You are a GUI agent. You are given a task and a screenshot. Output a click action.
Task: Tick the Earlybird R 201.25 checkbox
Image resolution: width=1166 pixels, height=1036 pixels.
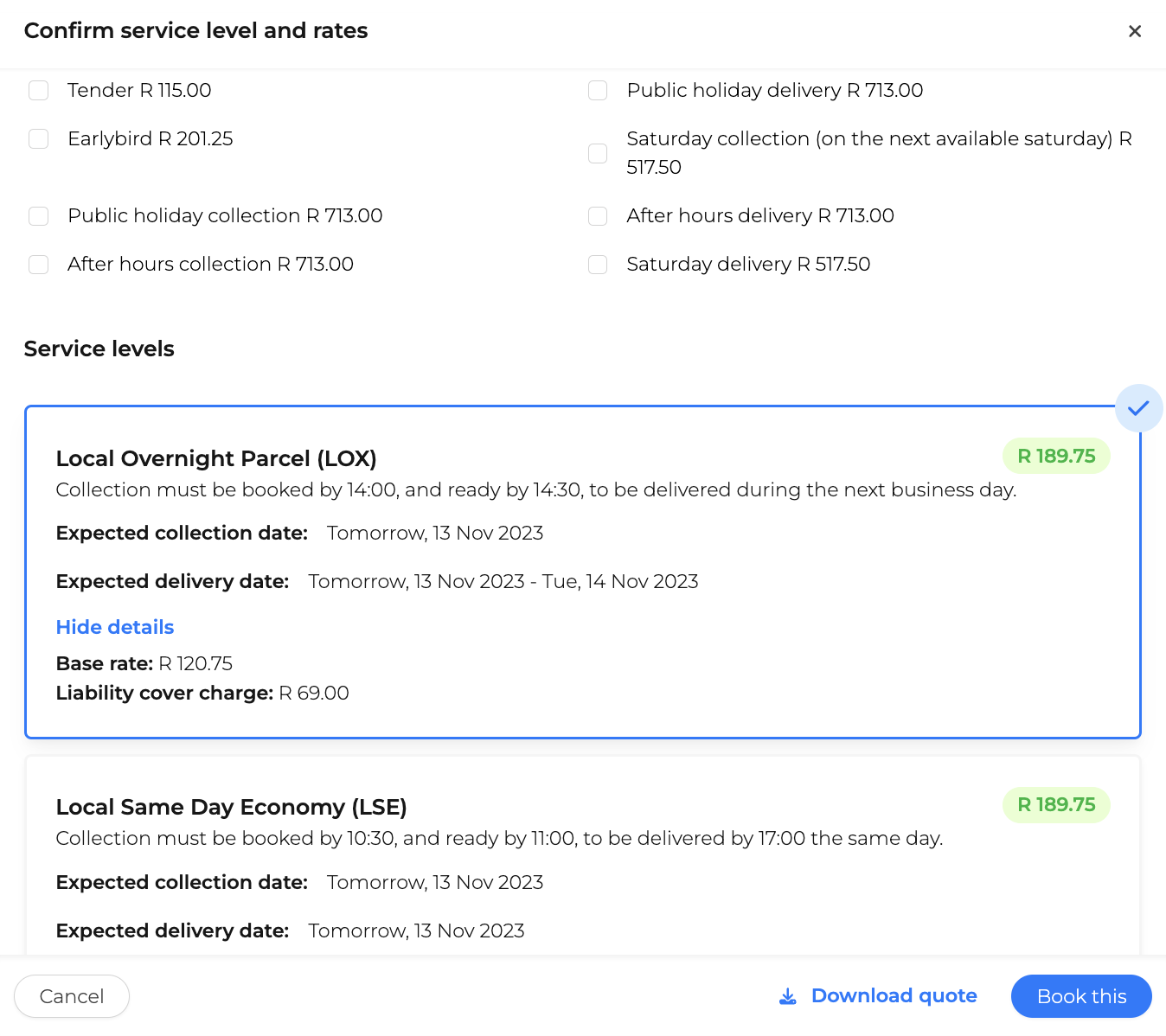(x=39, y=139)
